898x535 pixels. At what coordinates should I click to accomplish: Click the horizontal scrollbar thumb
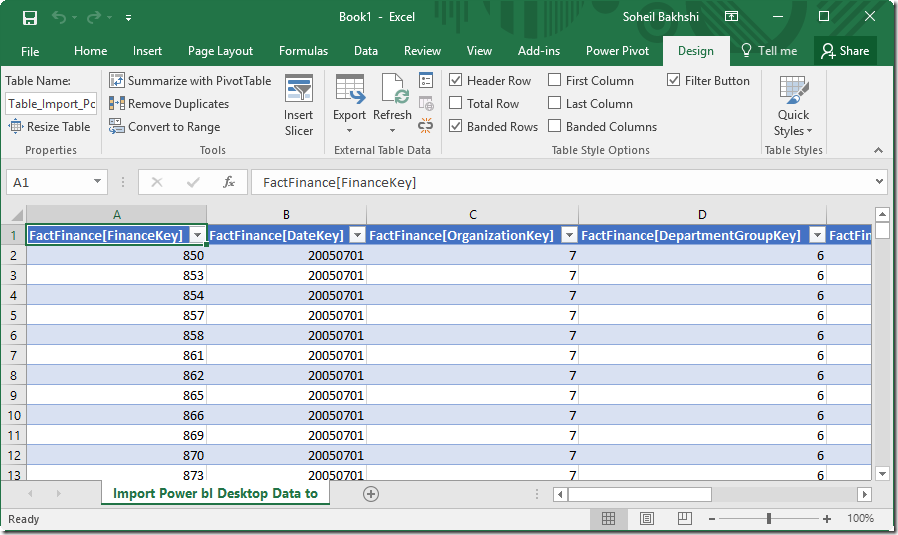pos(639,494)
